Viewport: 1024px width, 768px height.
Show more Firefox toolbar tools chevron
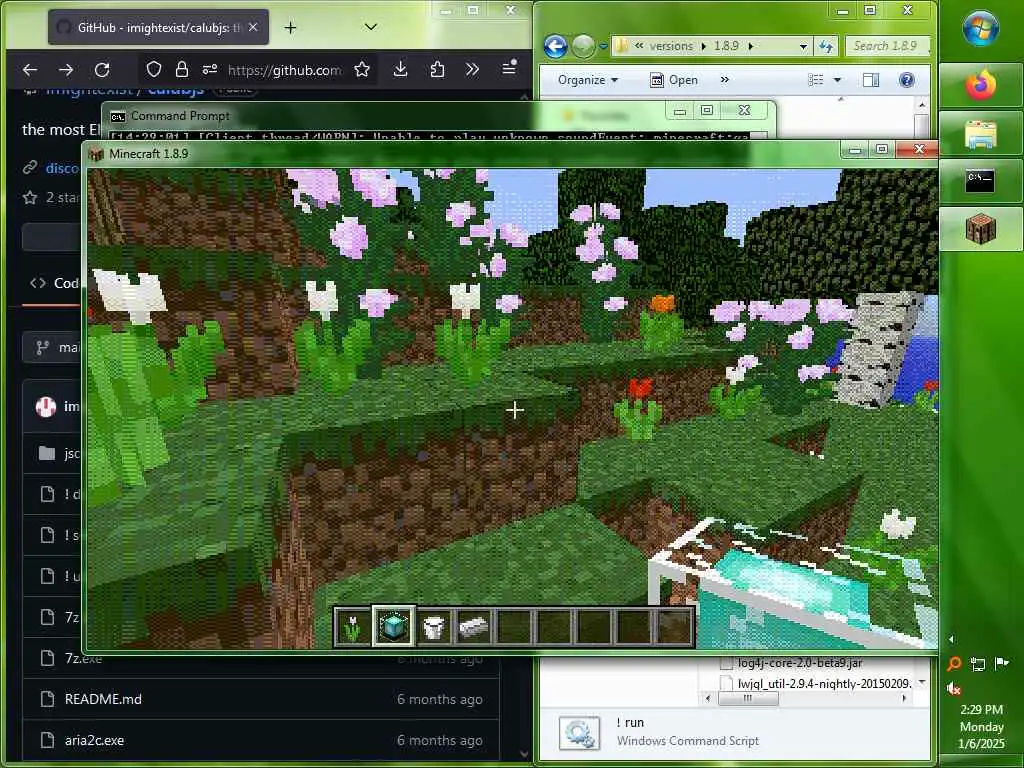click(x=472, y=70)
